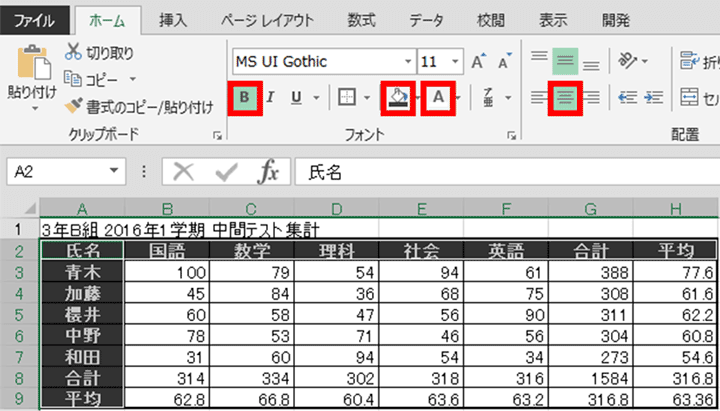Apply fill color with the paint bucket
720x411 pixels.
396,97
